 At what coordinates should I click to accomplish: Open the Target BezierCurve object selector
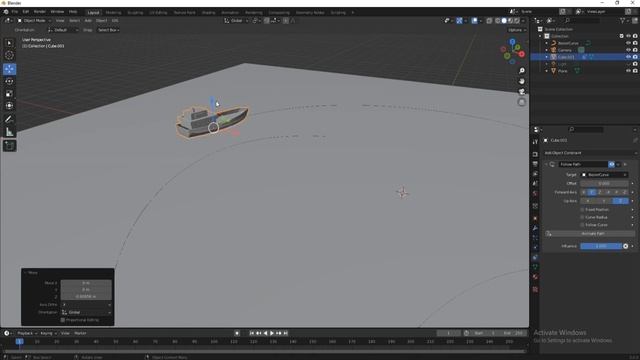click(x=604, y=175)
